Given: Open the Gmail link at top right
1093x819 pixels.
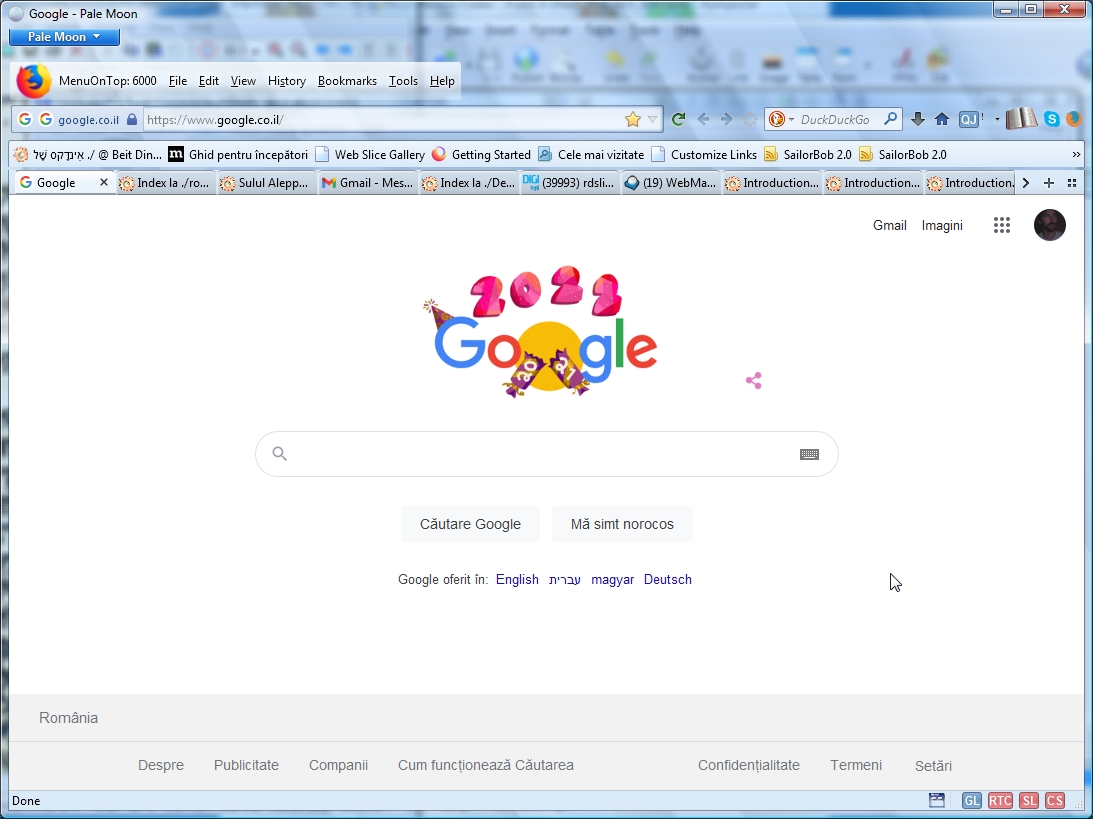Looking at the screenshot, I should click(x=889, y=225).
